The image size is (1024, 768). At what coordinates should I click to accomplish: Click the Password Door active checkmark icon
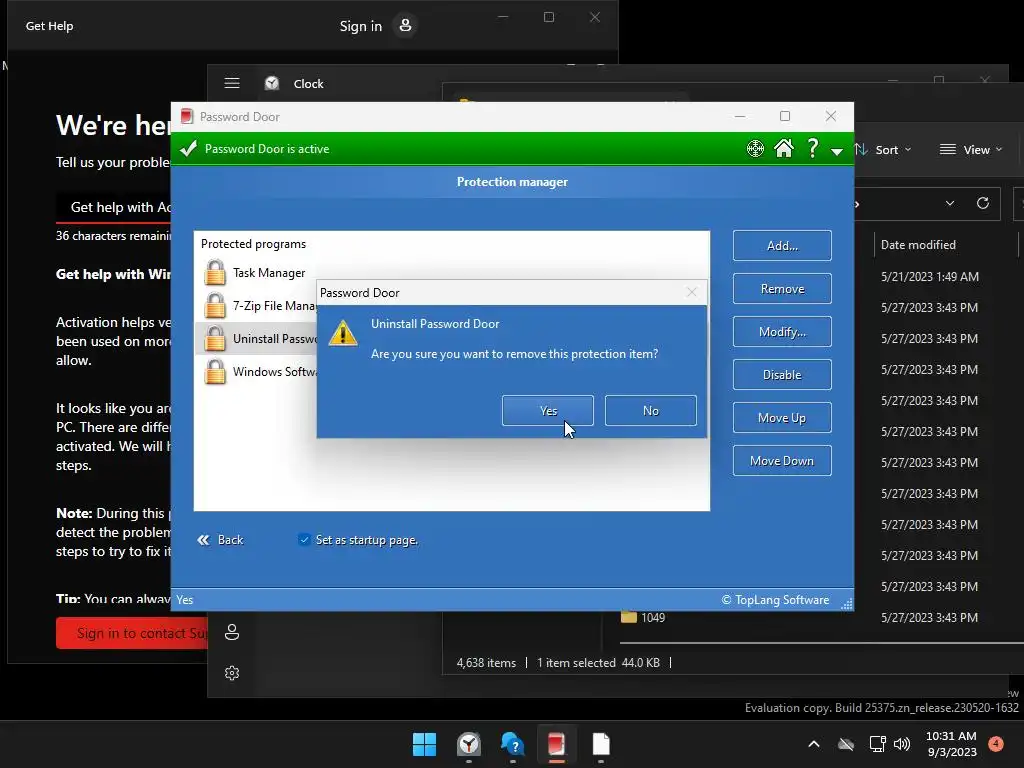[x=188, y=149]
